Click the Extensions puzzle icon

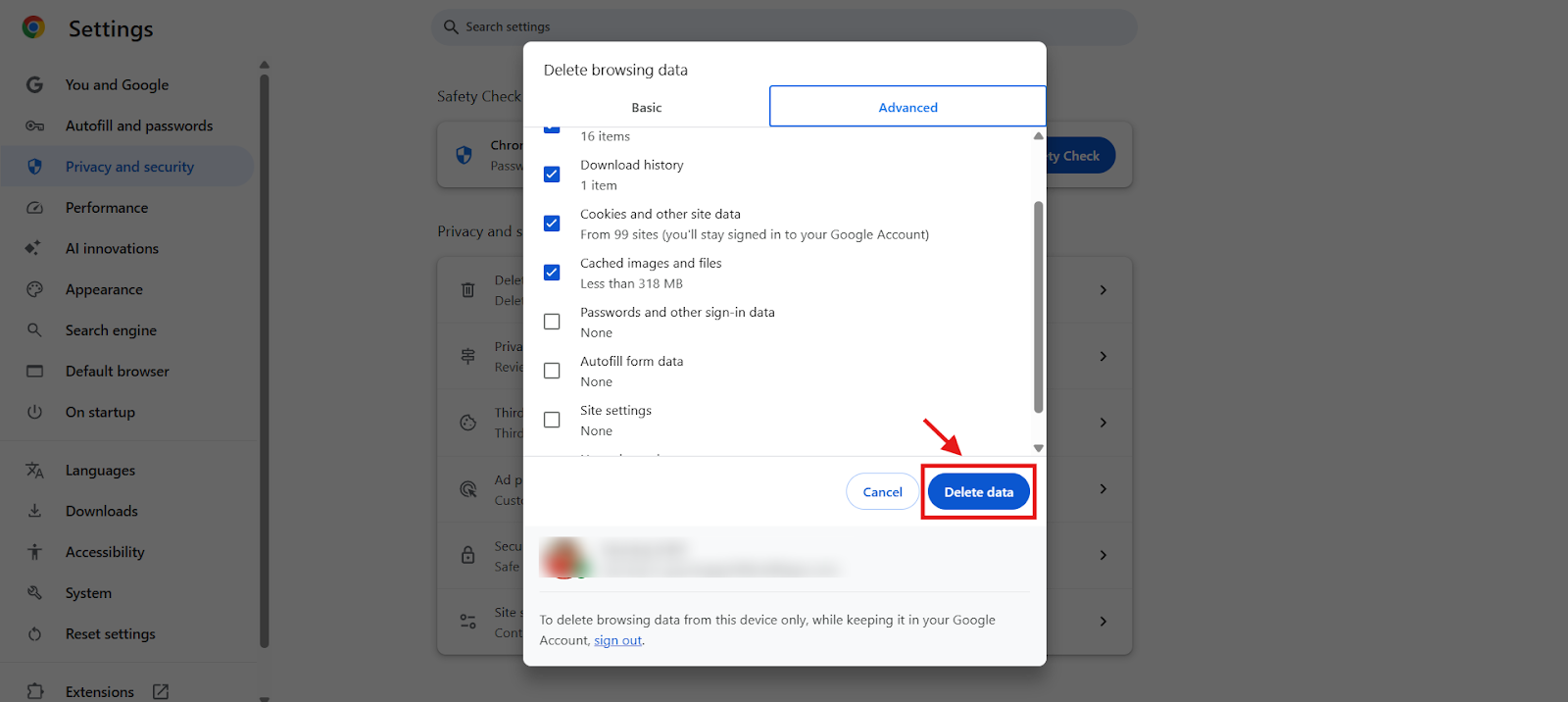point(34,691)
